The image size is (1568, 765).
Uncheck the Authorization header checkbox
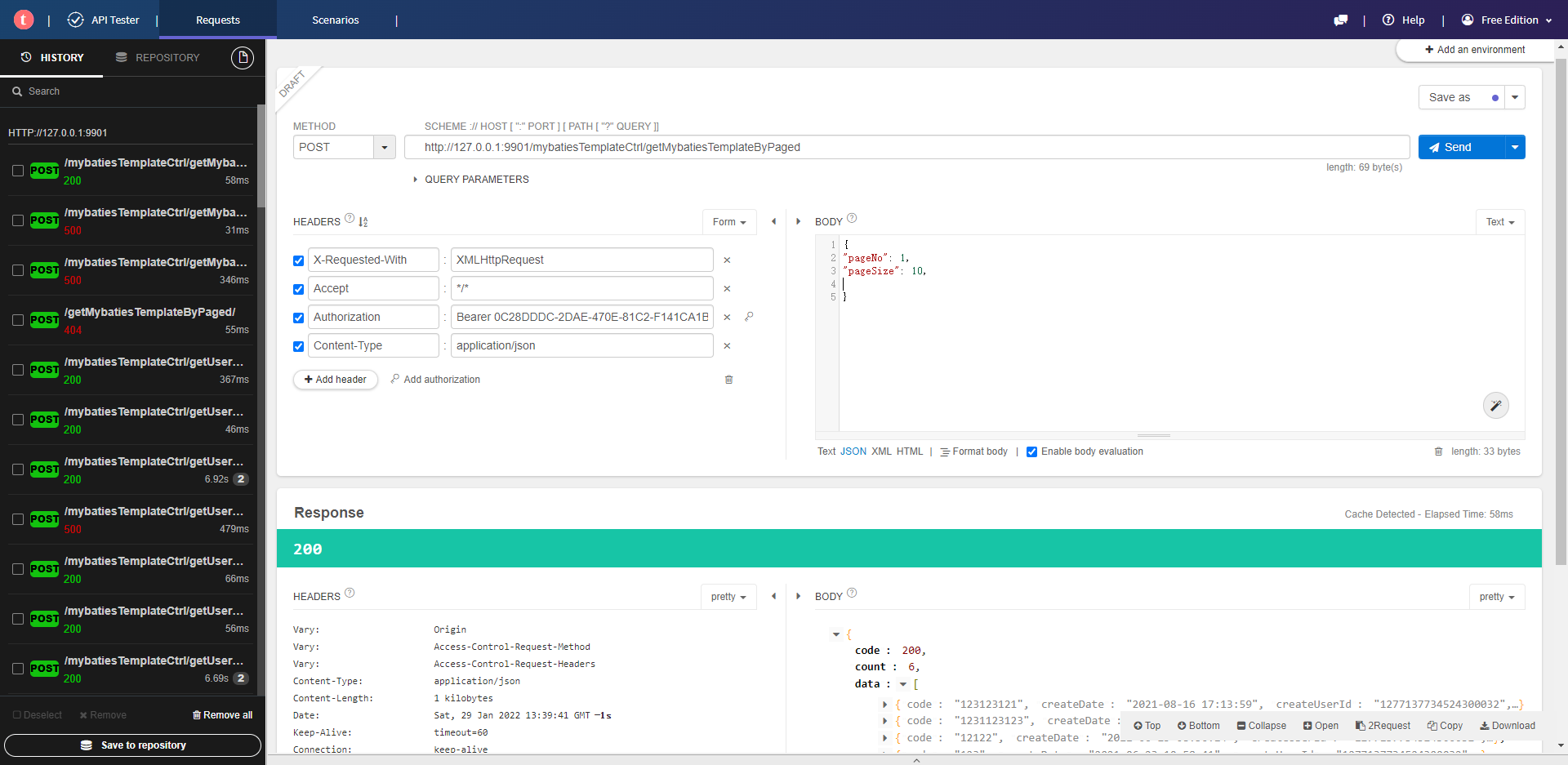pyautogui.click(x=299, y=318)
